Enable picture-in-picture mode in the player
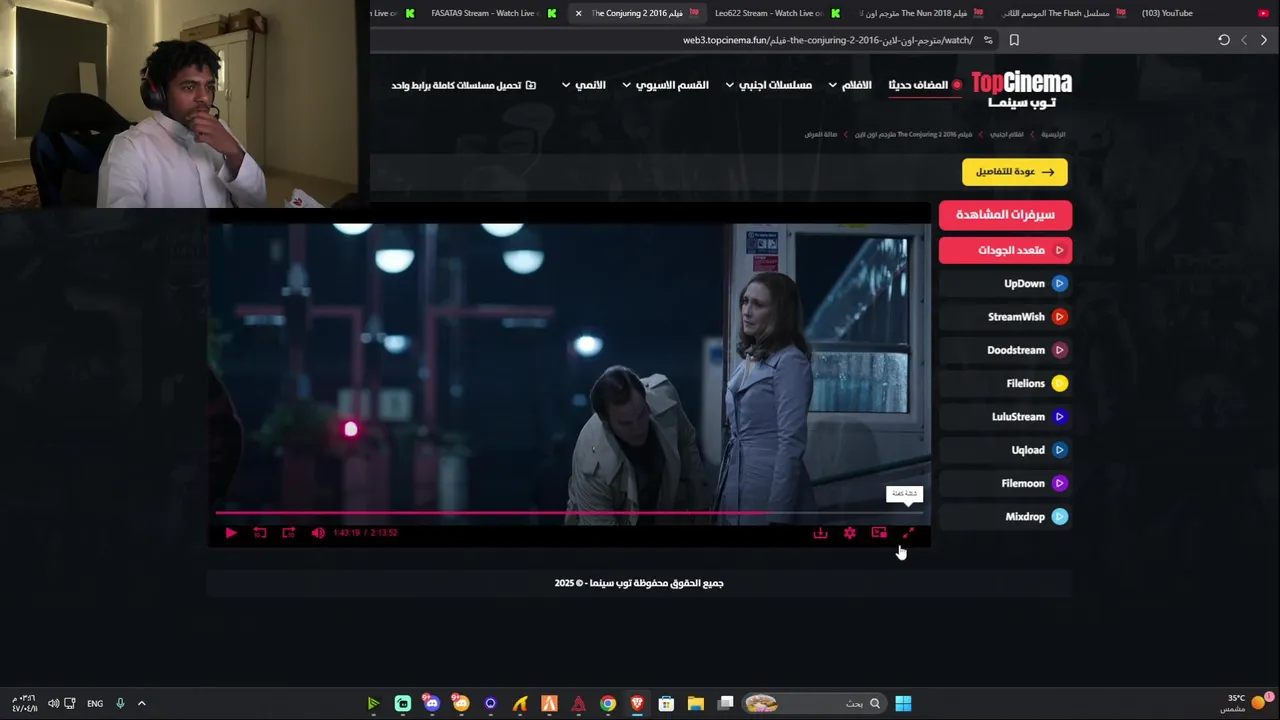The height and width of the screenshot is (720, 1280). (x=879, y=533)
